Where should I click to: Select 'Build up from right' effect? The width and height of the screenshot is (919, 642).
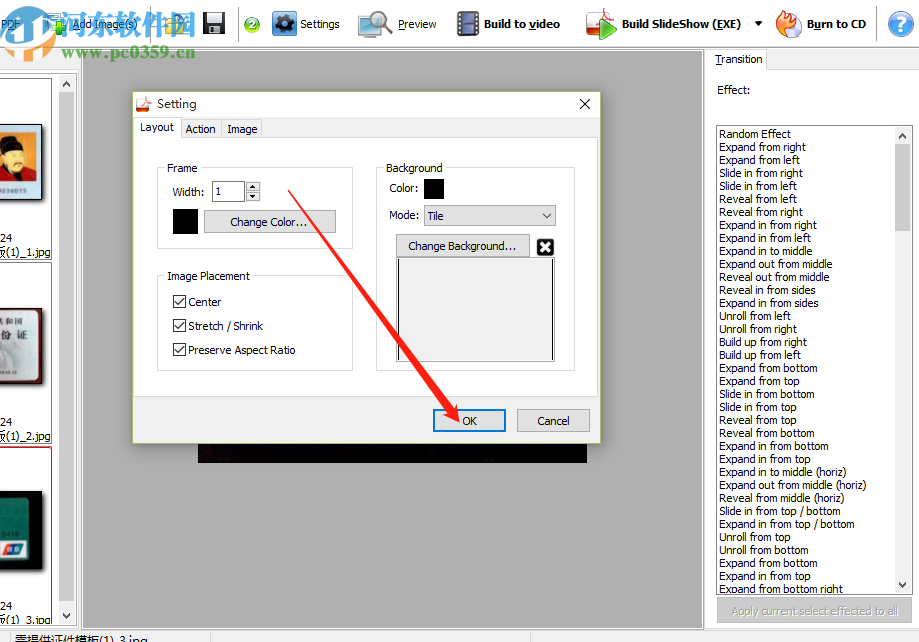[x=763, y=342]
